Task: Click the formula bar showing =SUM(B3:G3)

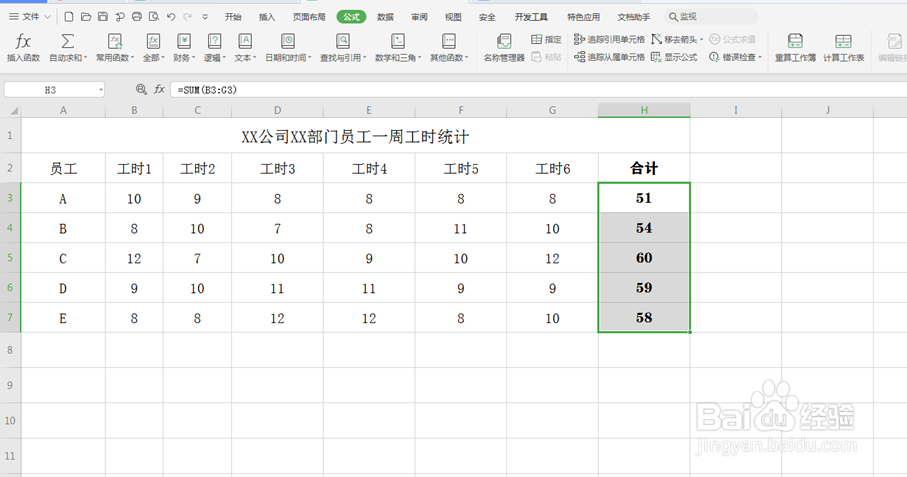Action: click(538, 90)
